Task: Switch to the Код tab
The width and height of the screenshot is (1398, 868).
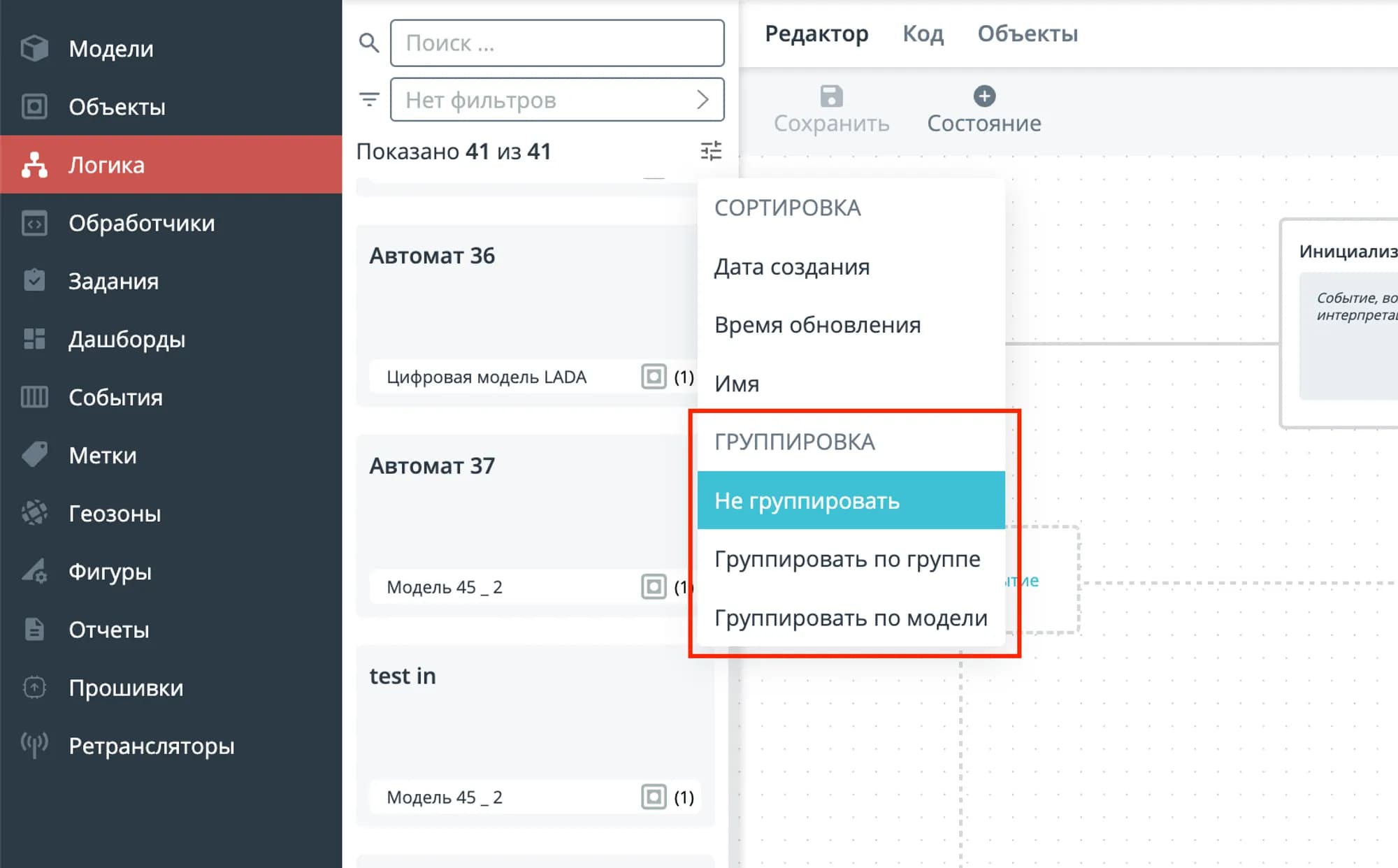Action: point(923,34)
